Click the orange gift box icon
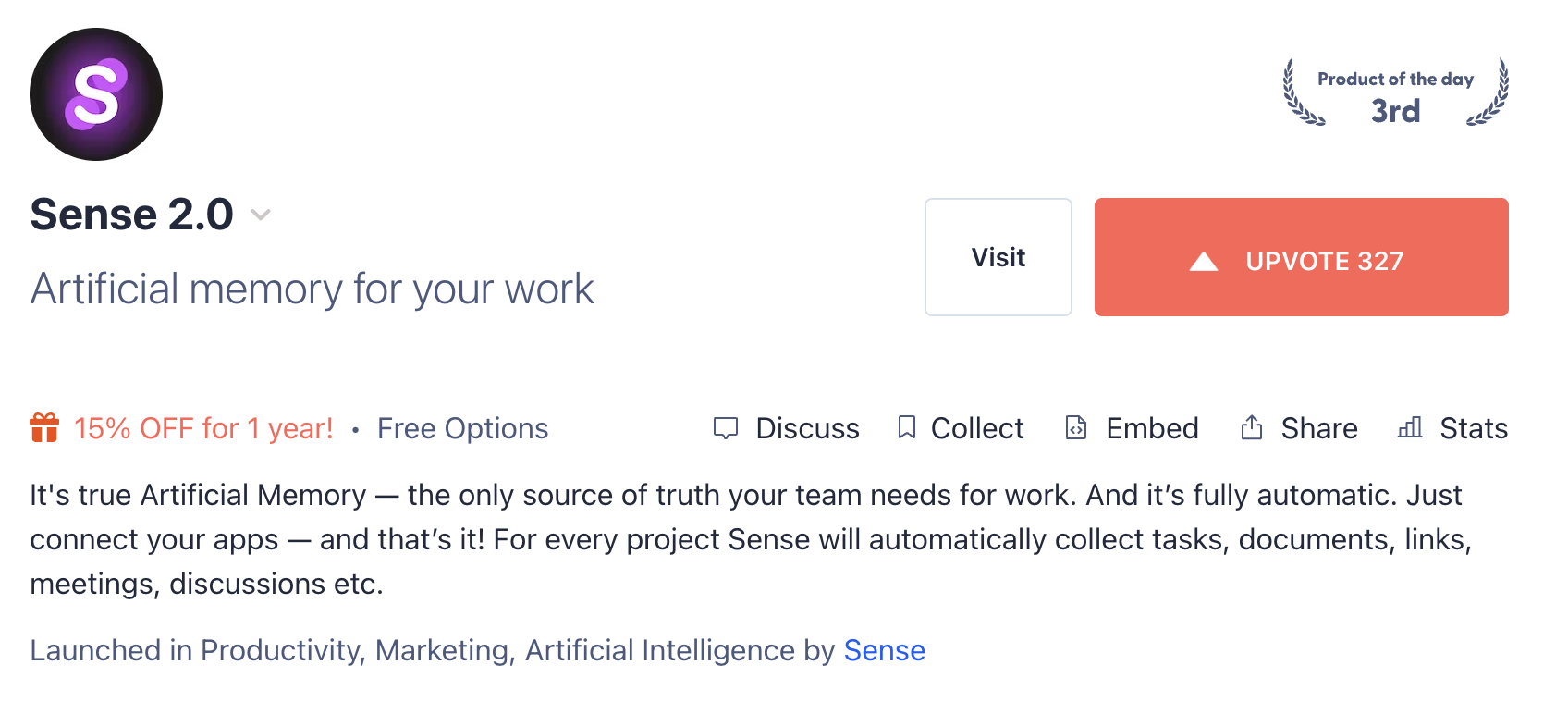1568x714 pixels. click(x=44, y=428)
